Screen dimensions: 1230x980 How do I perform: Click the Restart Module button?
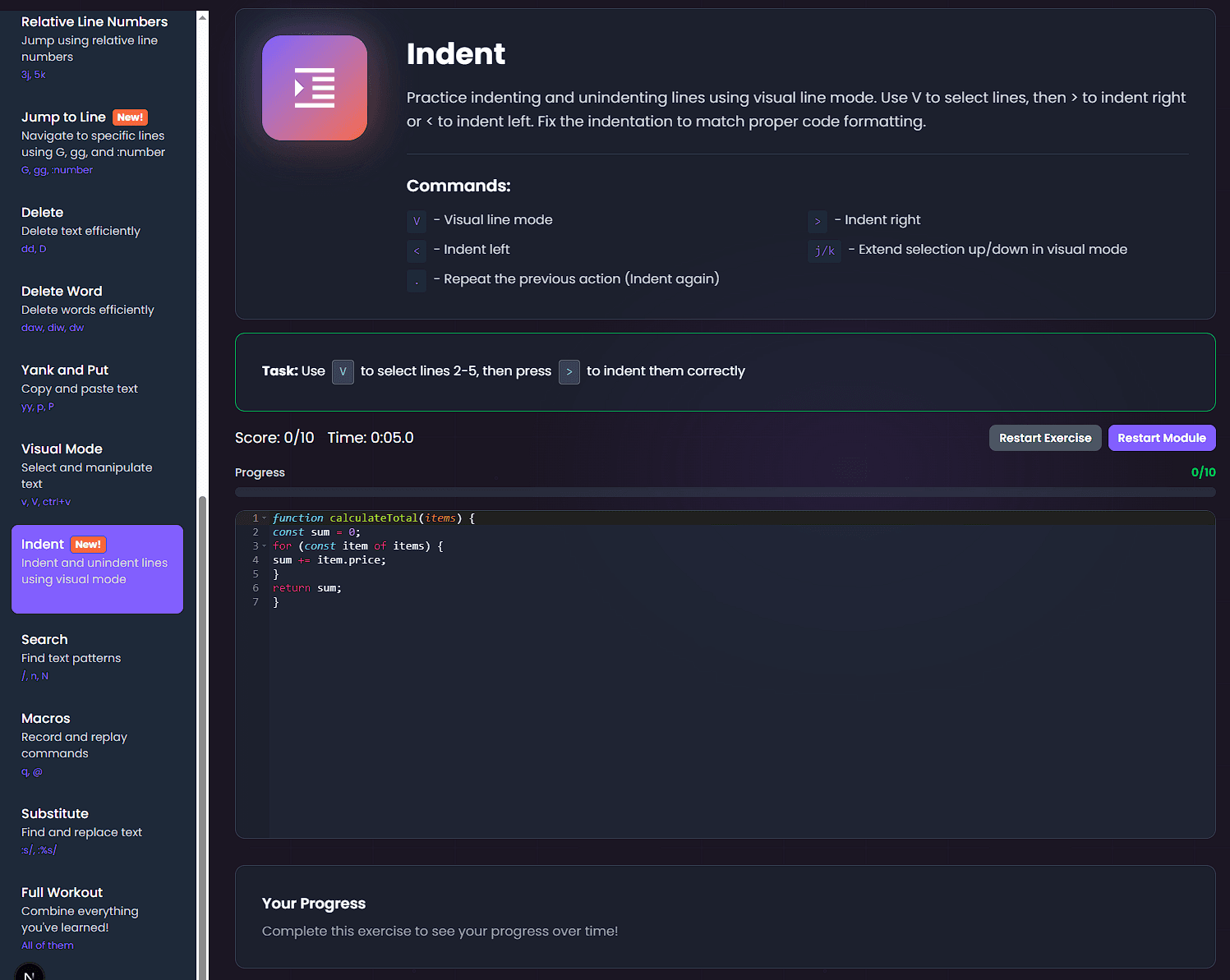point(1162,438)
